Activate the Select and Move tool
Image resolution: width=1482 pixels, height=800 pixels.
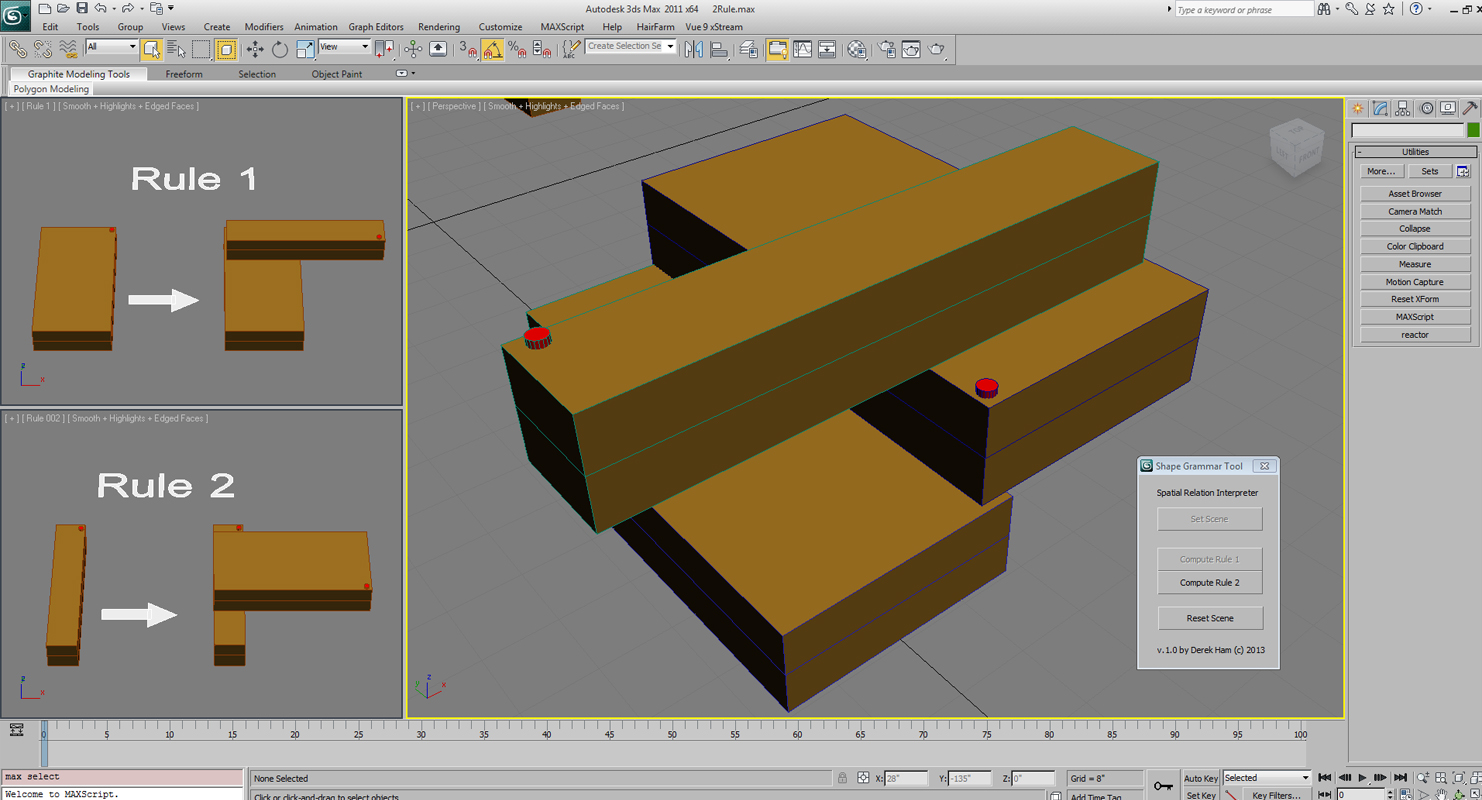pos(255,49)
